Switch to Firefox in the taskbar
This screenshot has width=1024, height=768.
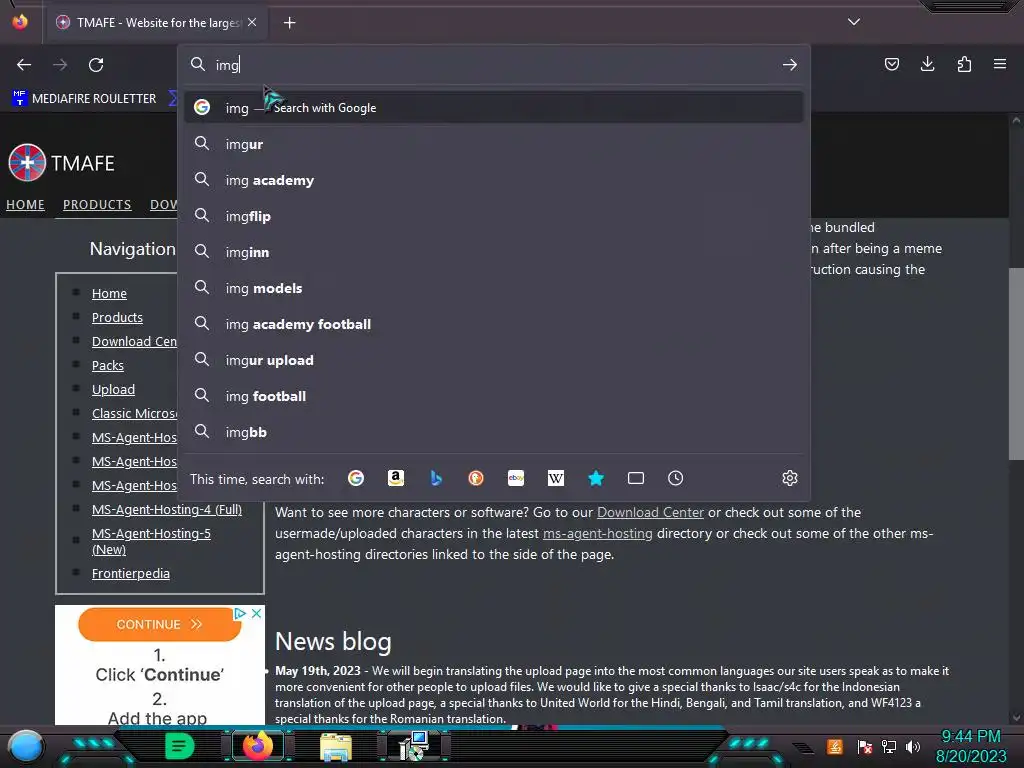(x=257, y=746)
